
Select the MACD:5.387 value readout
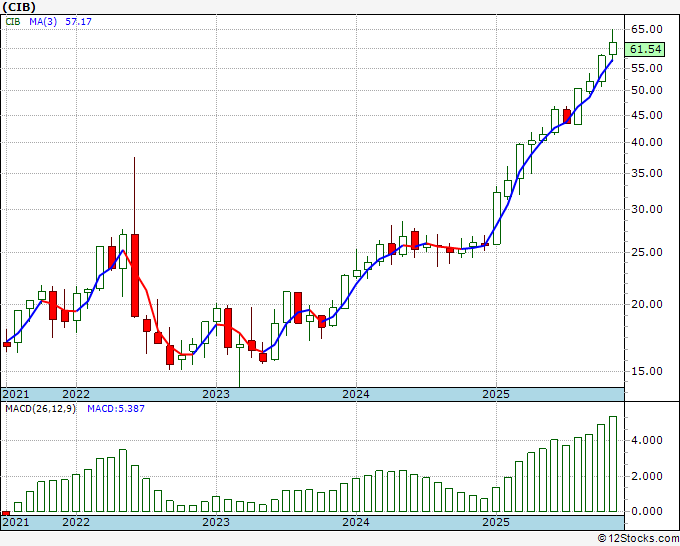[116, 409]
